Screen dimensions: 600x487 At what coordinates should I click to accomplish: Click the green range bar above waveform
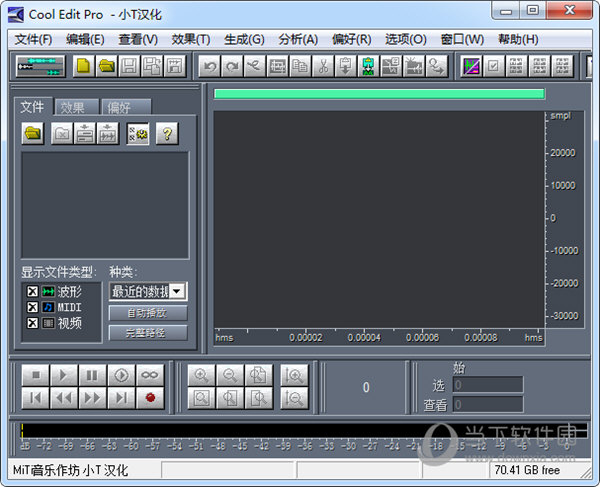[x=379, y=94]
